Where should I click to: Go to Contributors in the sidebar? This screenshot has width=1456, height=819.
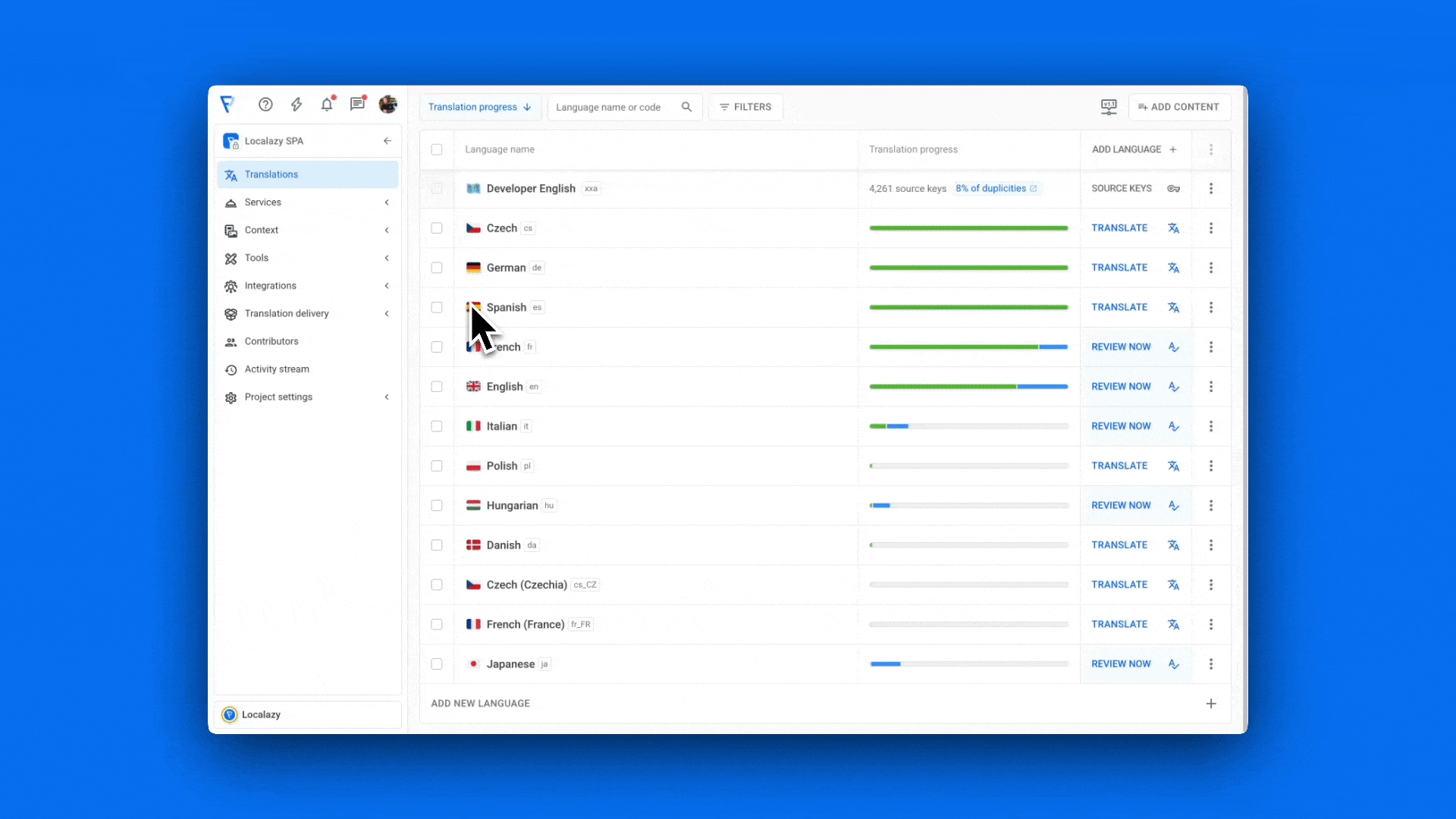click(x=271, y=341)
